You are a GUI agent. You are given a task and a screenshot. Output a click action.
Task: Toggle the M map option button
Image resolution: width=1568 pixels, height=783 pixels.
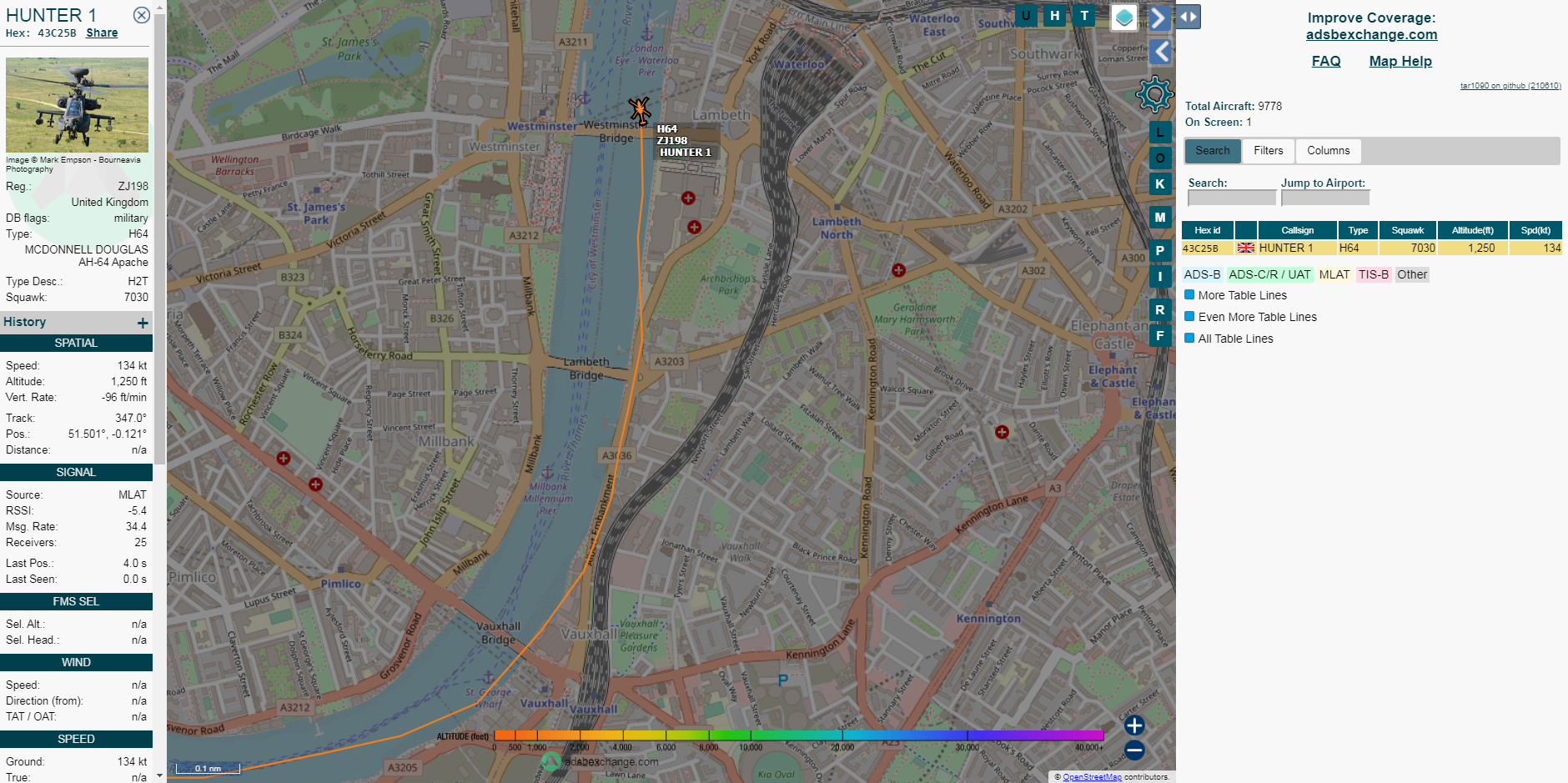coord(1160,217)
